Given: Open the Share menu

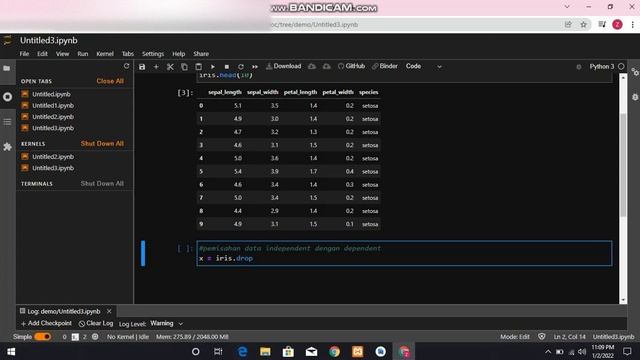Looking at the screenshot, I should pos(201,54).
